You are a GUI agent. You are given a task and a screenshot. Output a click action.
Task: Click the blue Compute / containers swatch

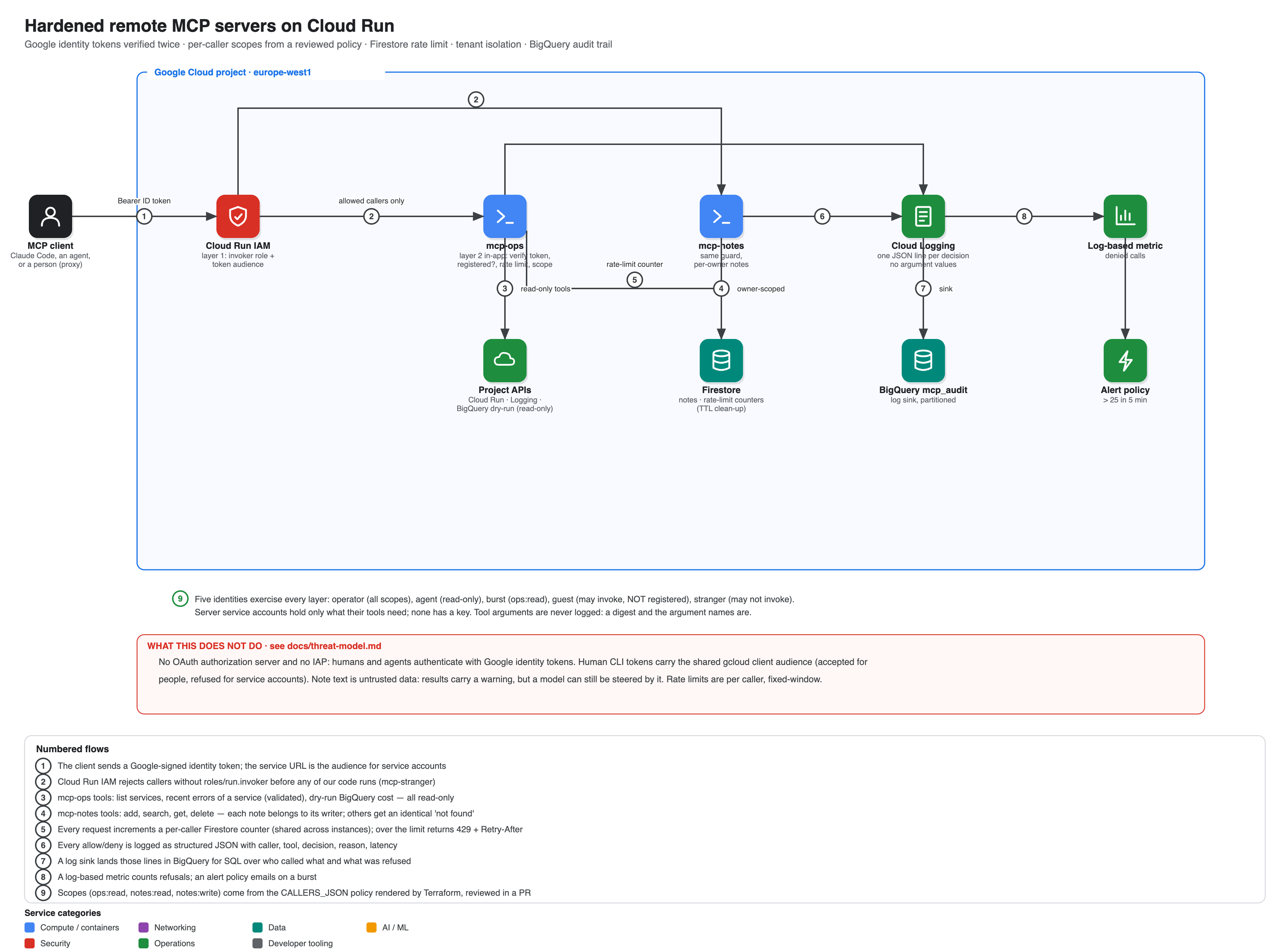point(30,927)
